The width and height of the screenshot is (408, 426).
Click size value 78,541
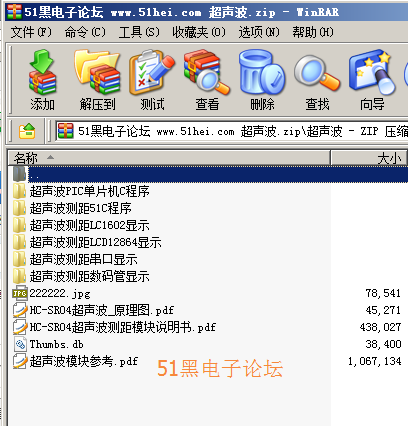(x=383, y=293)
